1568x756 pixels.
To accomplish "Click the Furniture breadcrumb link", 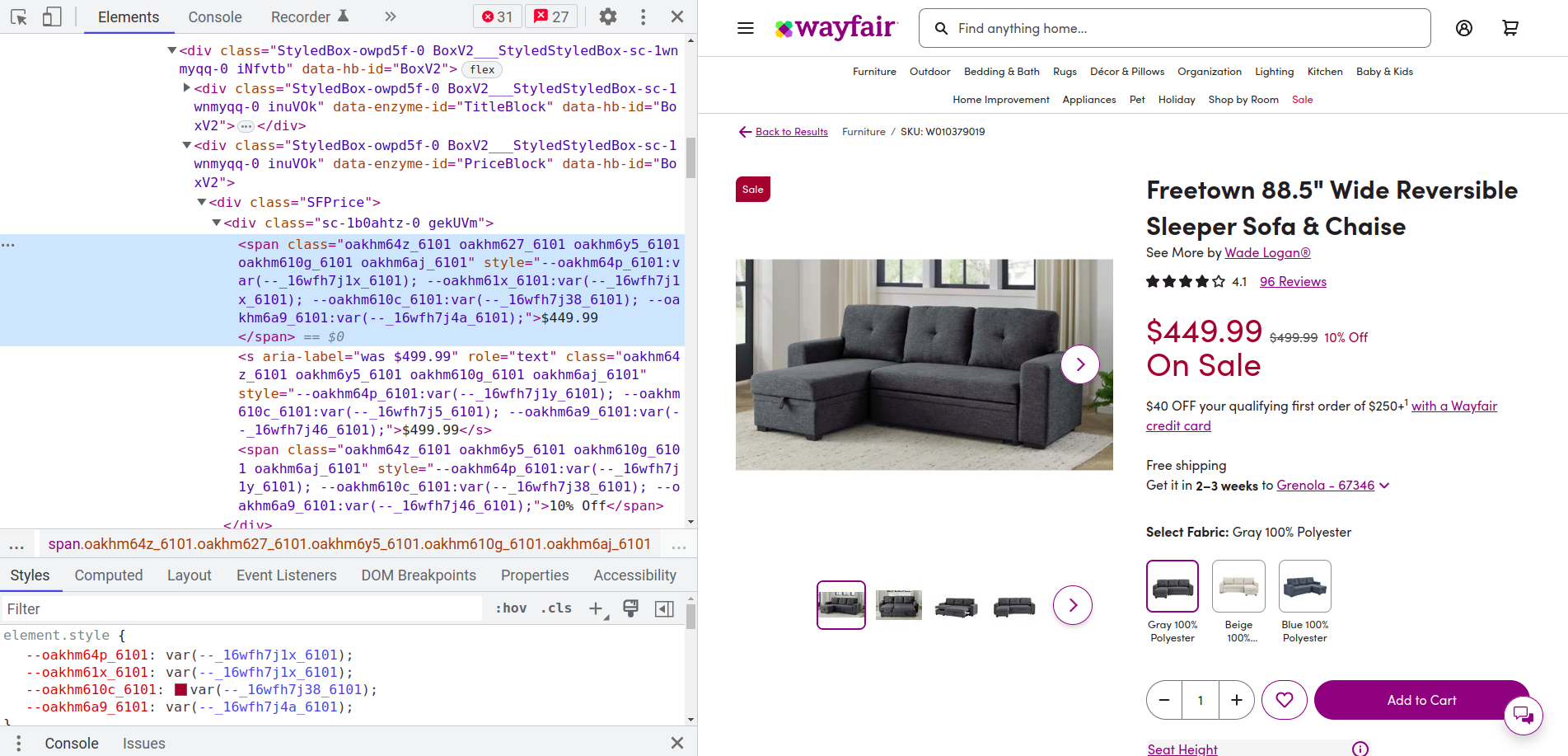I will click(x=864, y=132).
